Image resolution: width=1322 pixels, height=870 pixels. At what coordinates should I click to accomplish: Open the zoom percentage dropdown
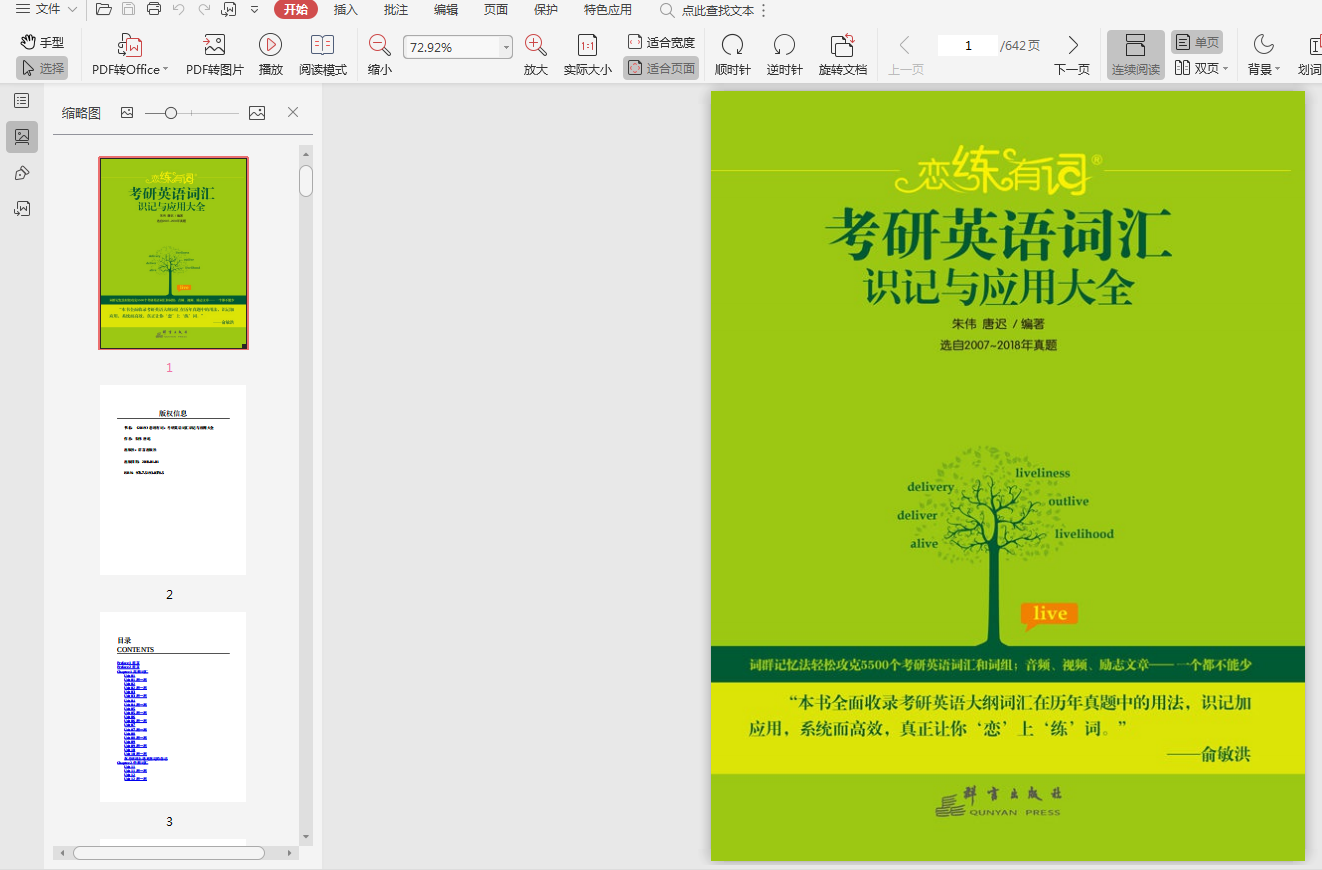point(506,48)
